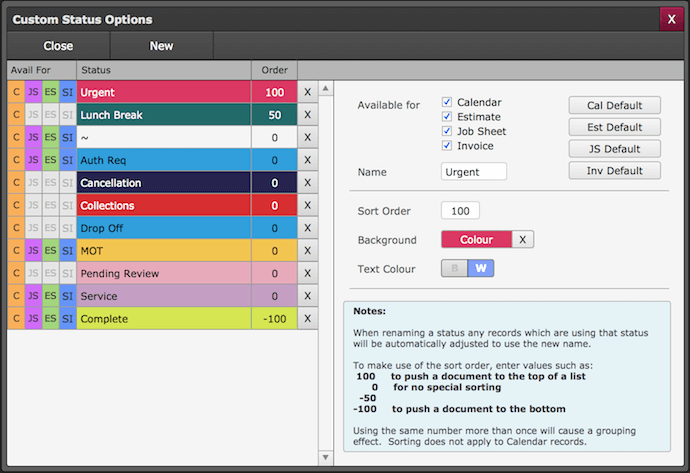690x473 pixels.
Task: Toggle the Estimate checkbox
Action: [x=447, y=117]
